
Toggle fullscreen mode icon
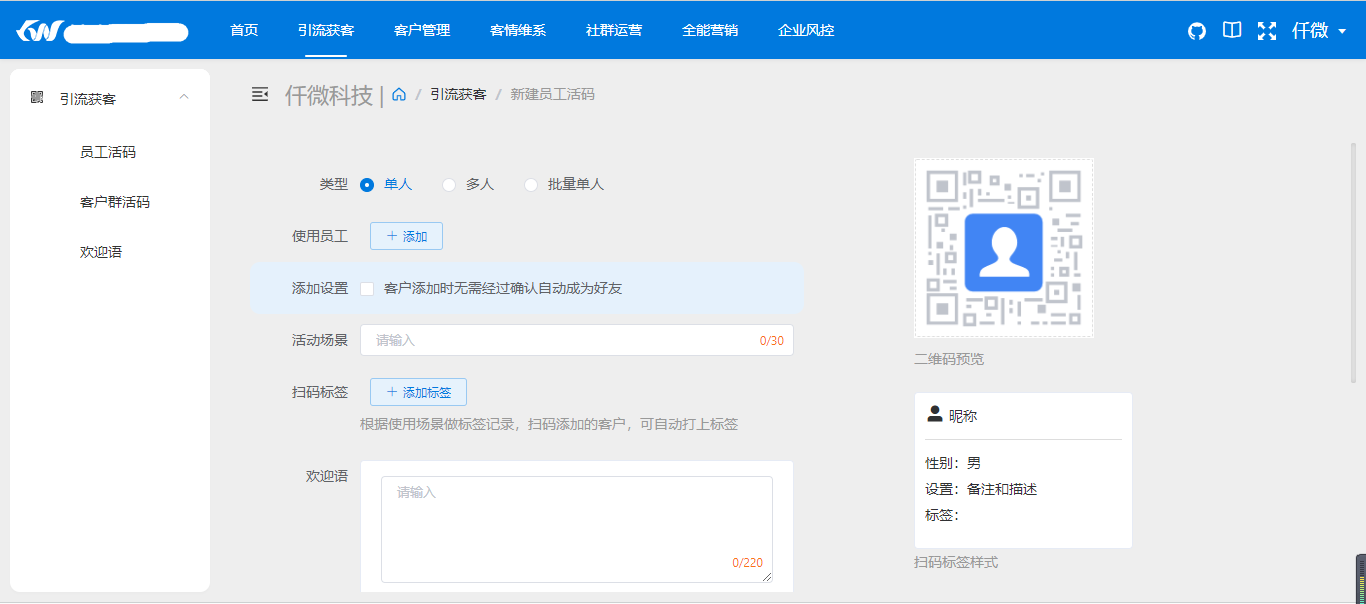coord(1267,30)
